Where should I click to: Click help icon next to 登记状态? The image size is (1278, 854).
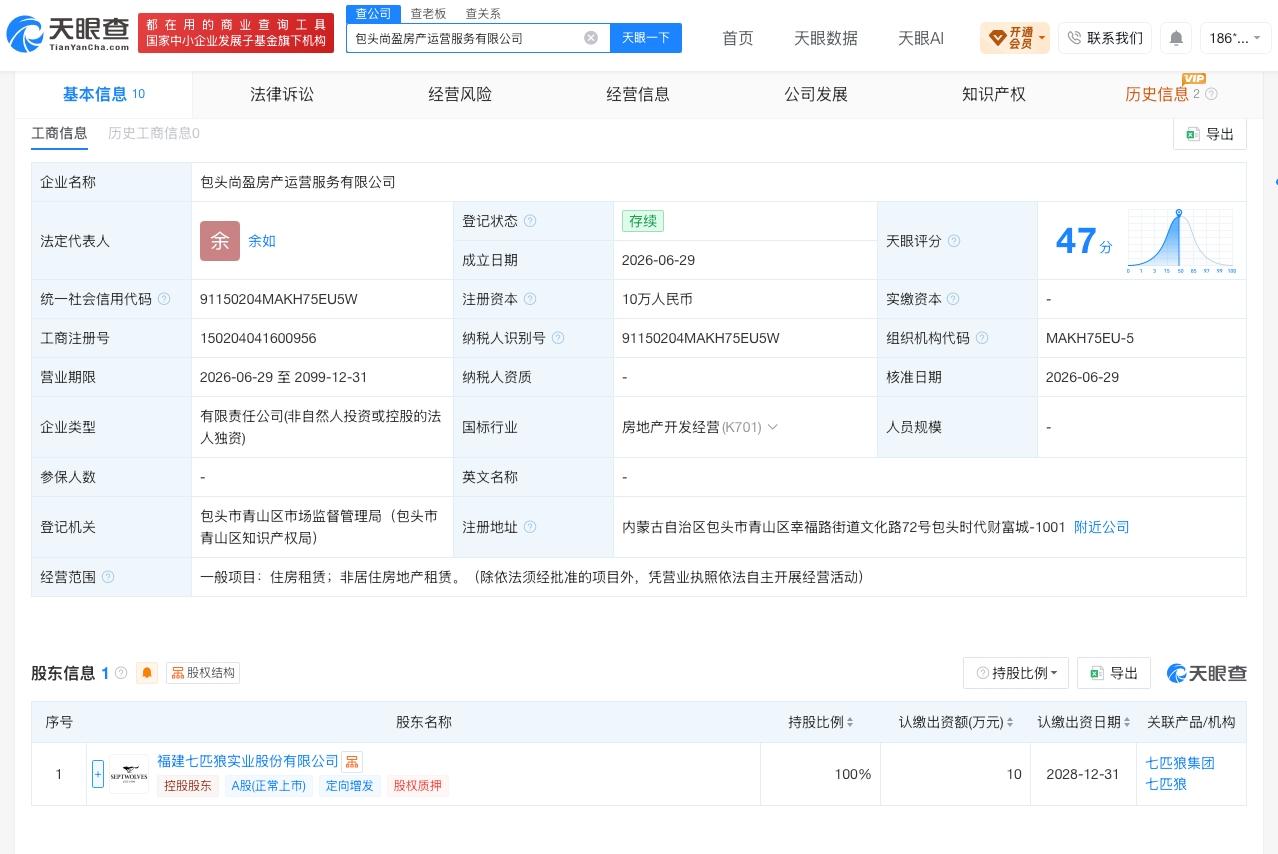530,221
